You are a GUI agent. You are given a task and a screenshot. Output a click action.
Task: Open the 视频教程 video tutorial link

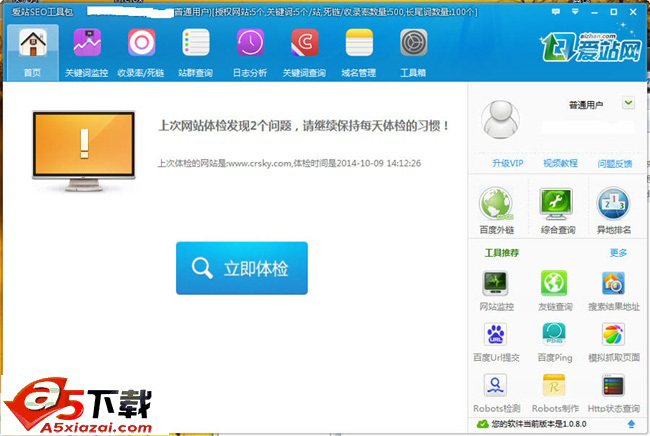560,163
